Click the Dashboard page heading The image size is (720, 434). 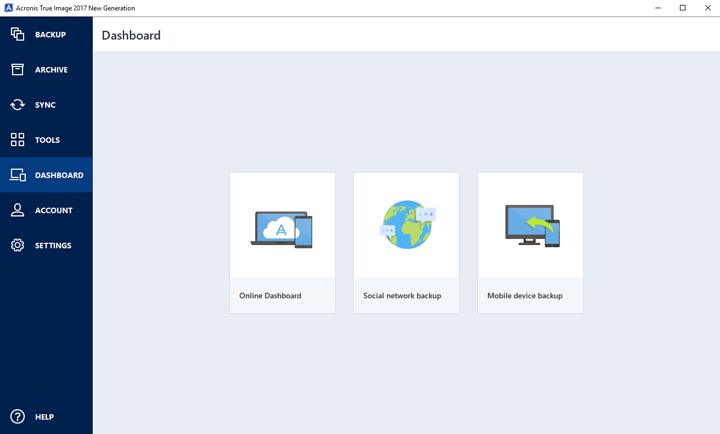tap(131, 35)
